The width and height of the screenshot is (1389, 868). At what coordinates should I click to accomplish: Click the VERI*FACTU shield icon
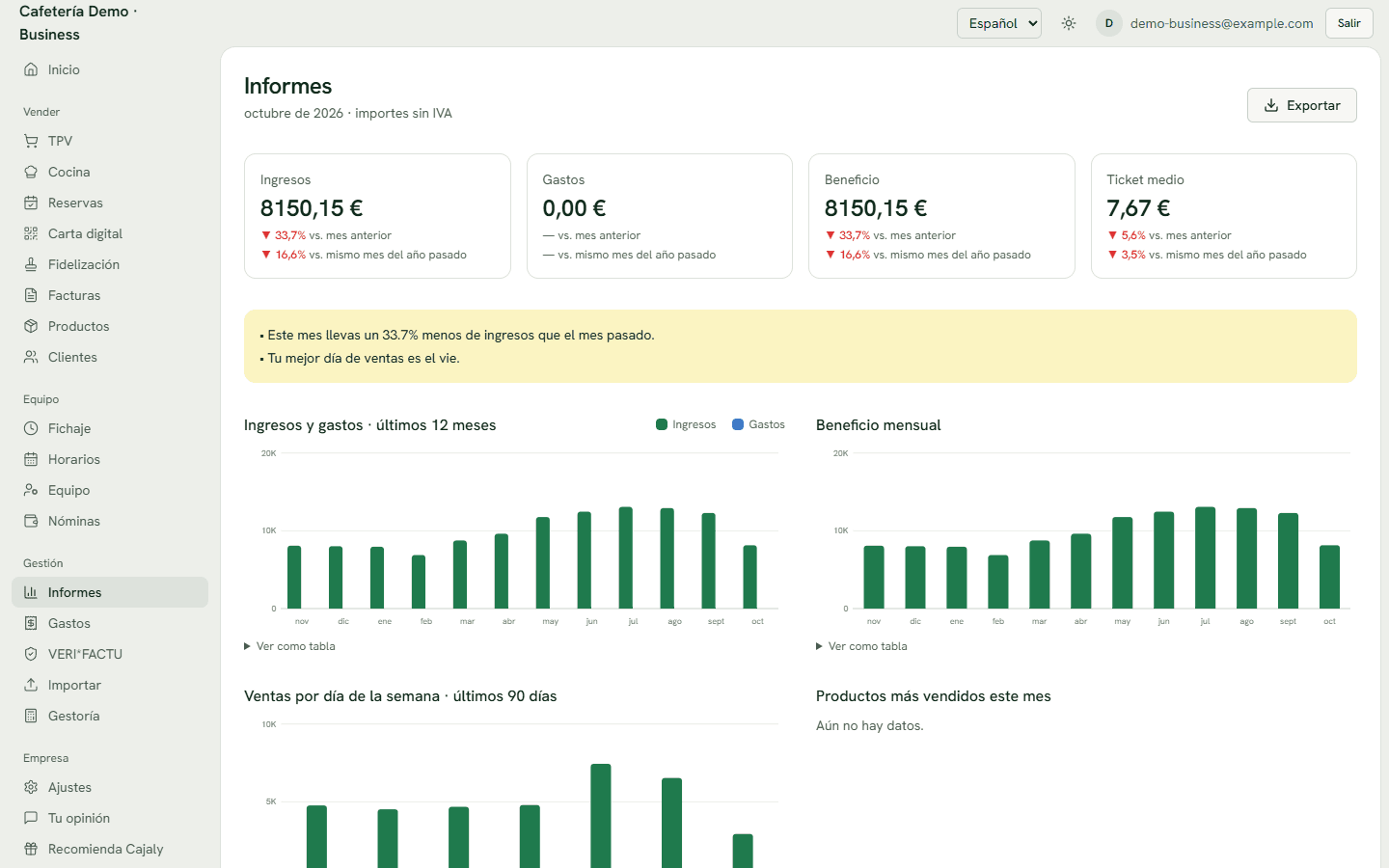[31, 654]
